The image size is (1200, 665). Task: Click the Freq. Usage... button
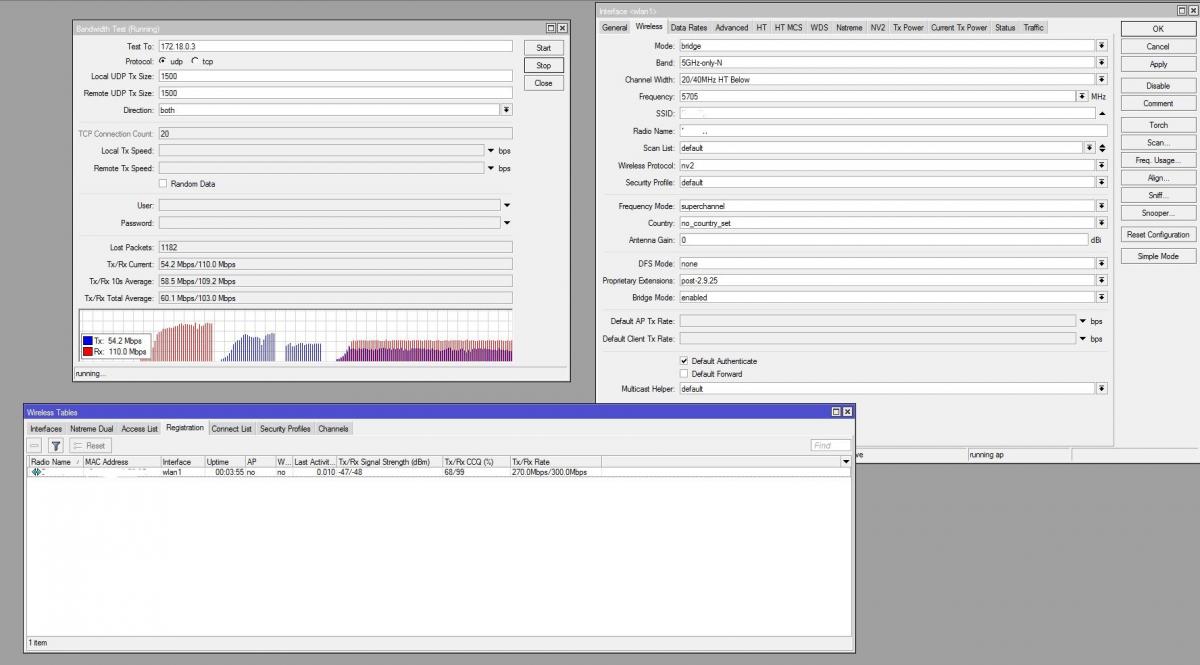pyautogui.click(x=1157, y=160)
